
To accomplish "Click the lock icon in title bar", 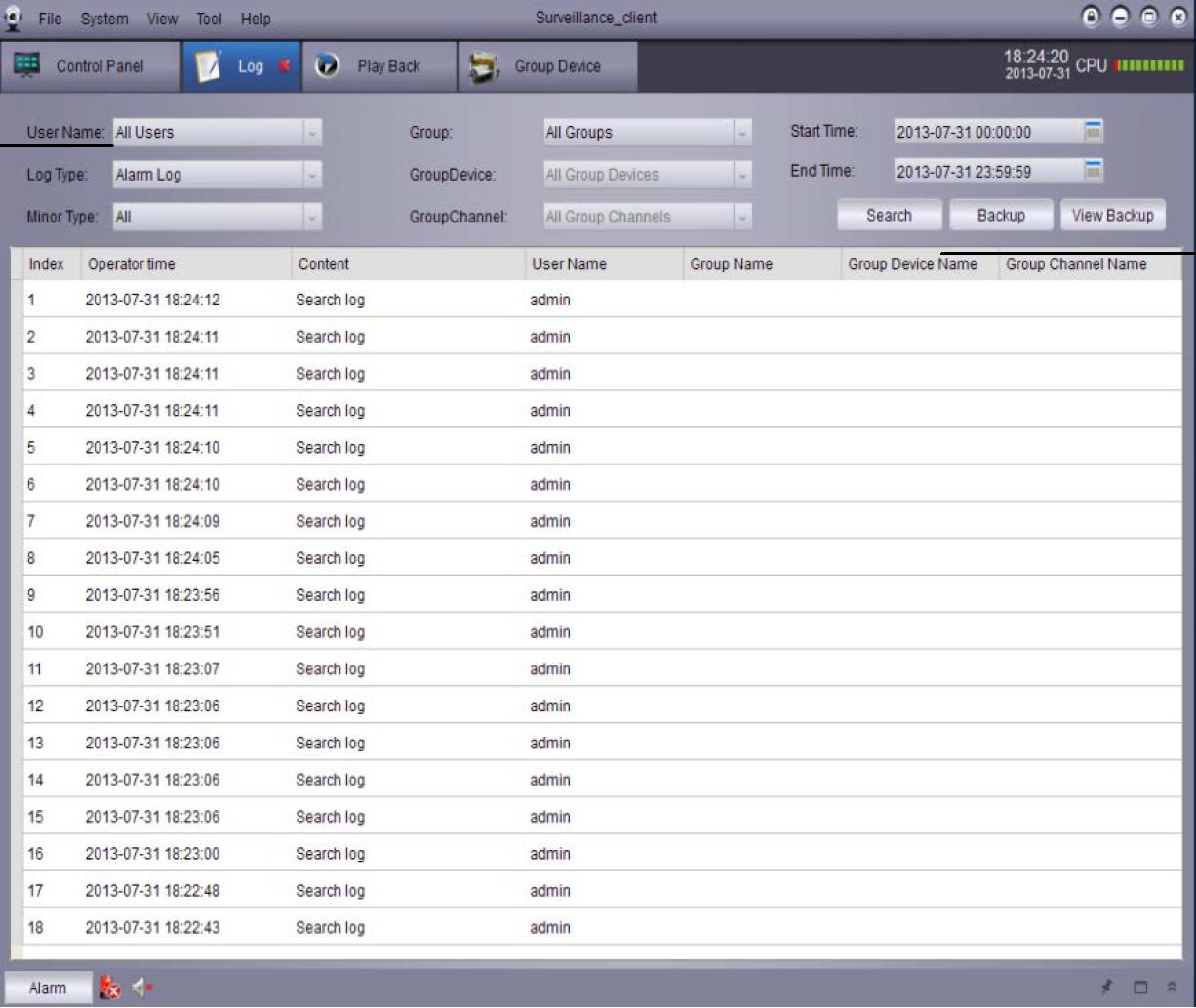I will (1091, 18).
